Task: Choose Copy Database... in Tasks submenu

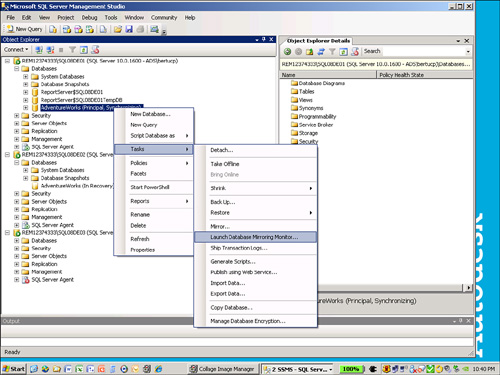Action: 255,308
